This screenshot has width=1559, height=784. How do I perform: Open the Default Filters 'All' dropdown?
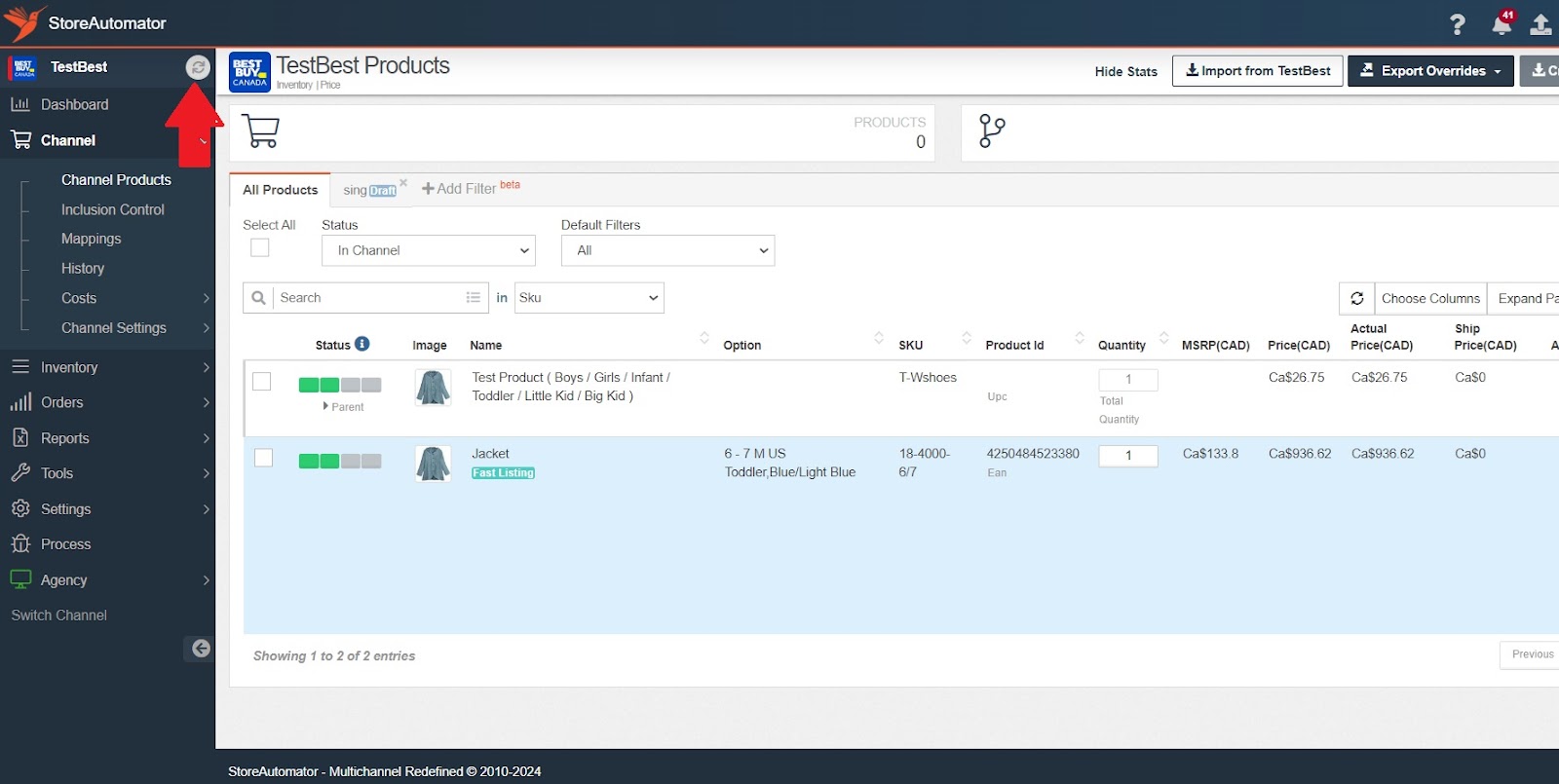pos(667,250)
